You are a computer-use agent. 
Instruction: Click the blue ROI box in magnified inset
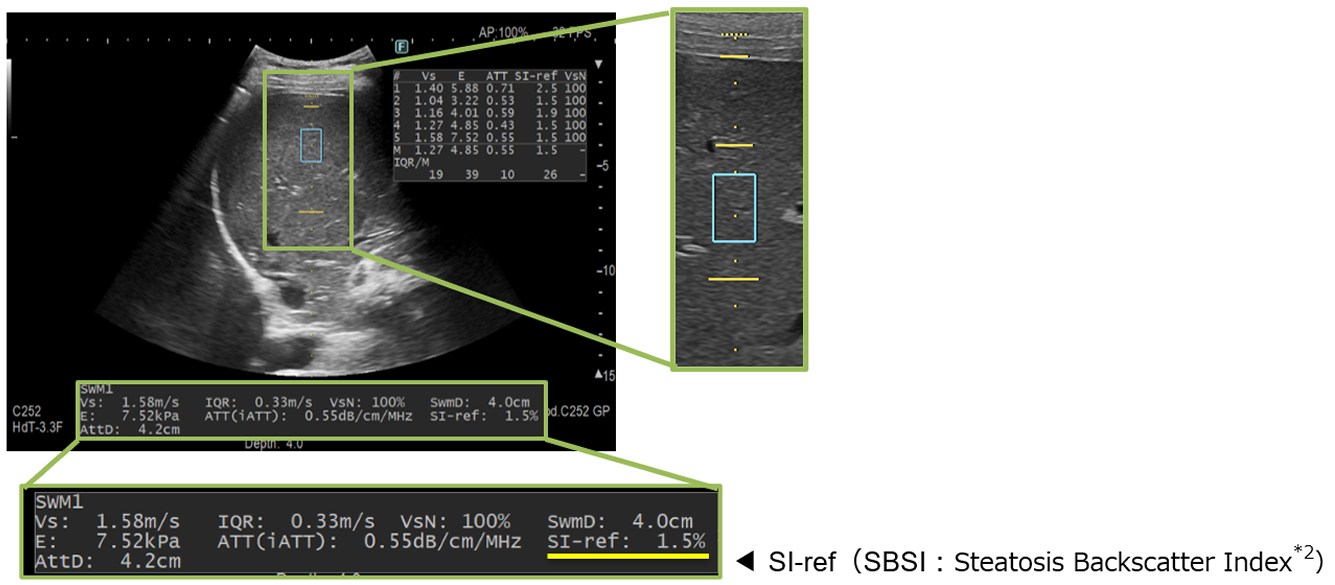(x=734, y=208)
